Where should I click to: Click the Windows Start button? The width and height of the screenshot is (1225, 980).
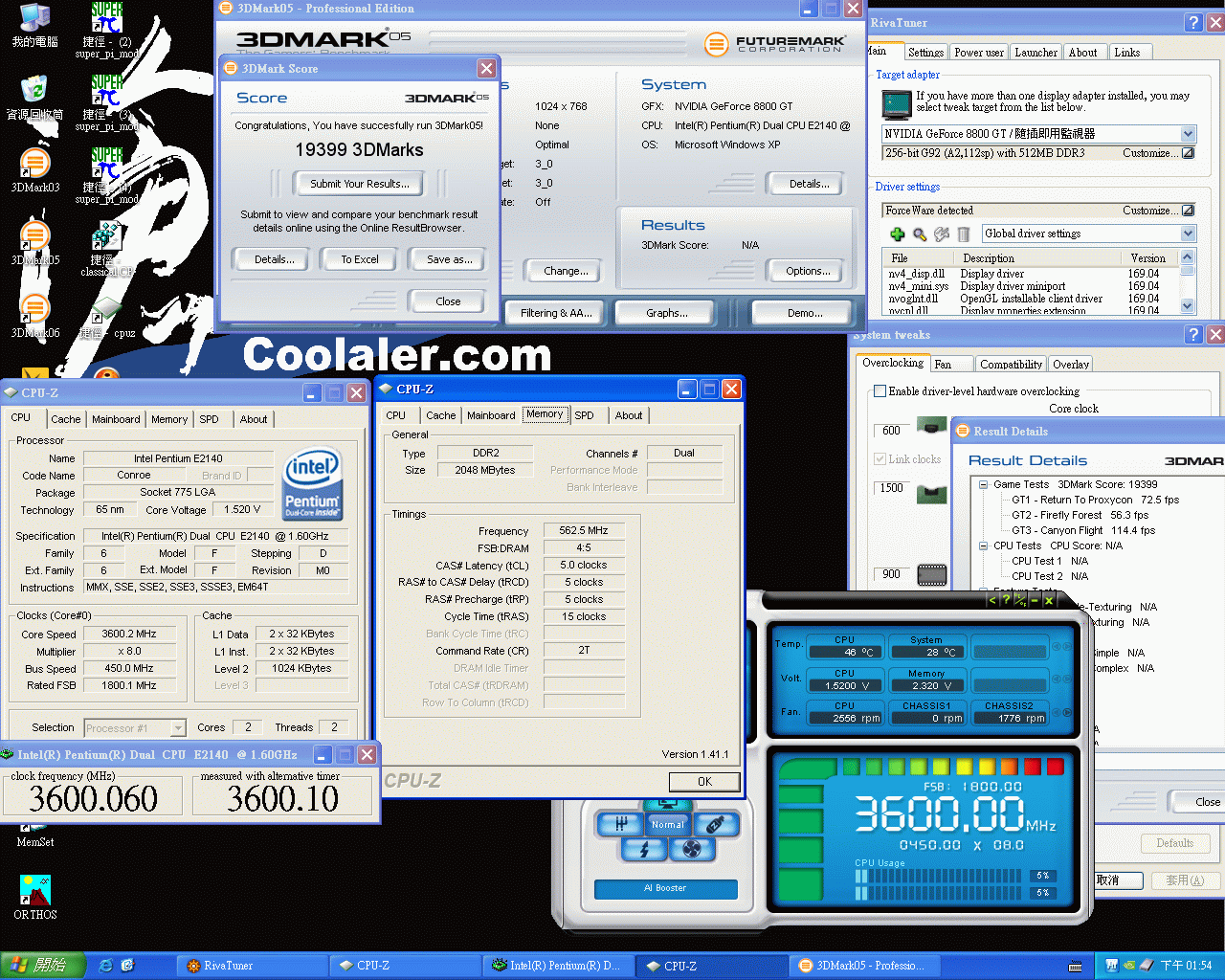pyautogui.click(x=43, y=966)
